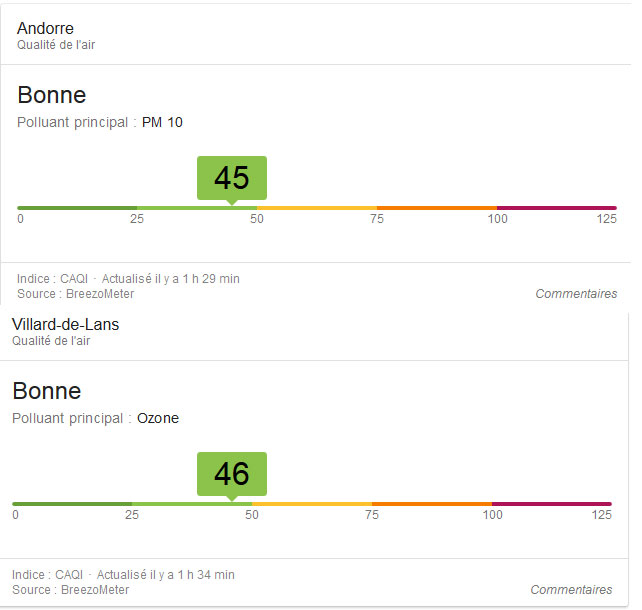Select the Andorre card title
The width and height of the screenshot is (642, 610).
(45, 28)
